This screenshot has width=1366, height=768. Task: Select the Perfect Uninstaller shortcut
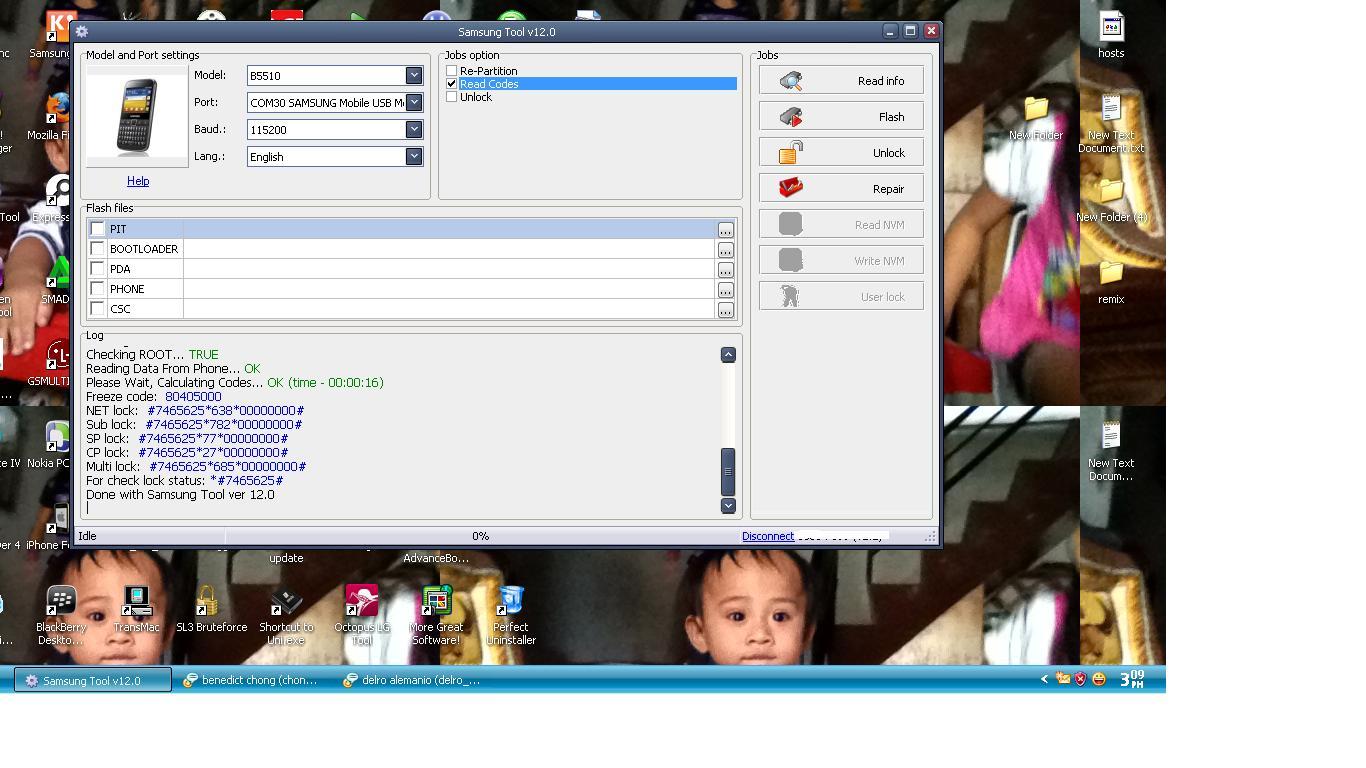(x=510, y=616)
